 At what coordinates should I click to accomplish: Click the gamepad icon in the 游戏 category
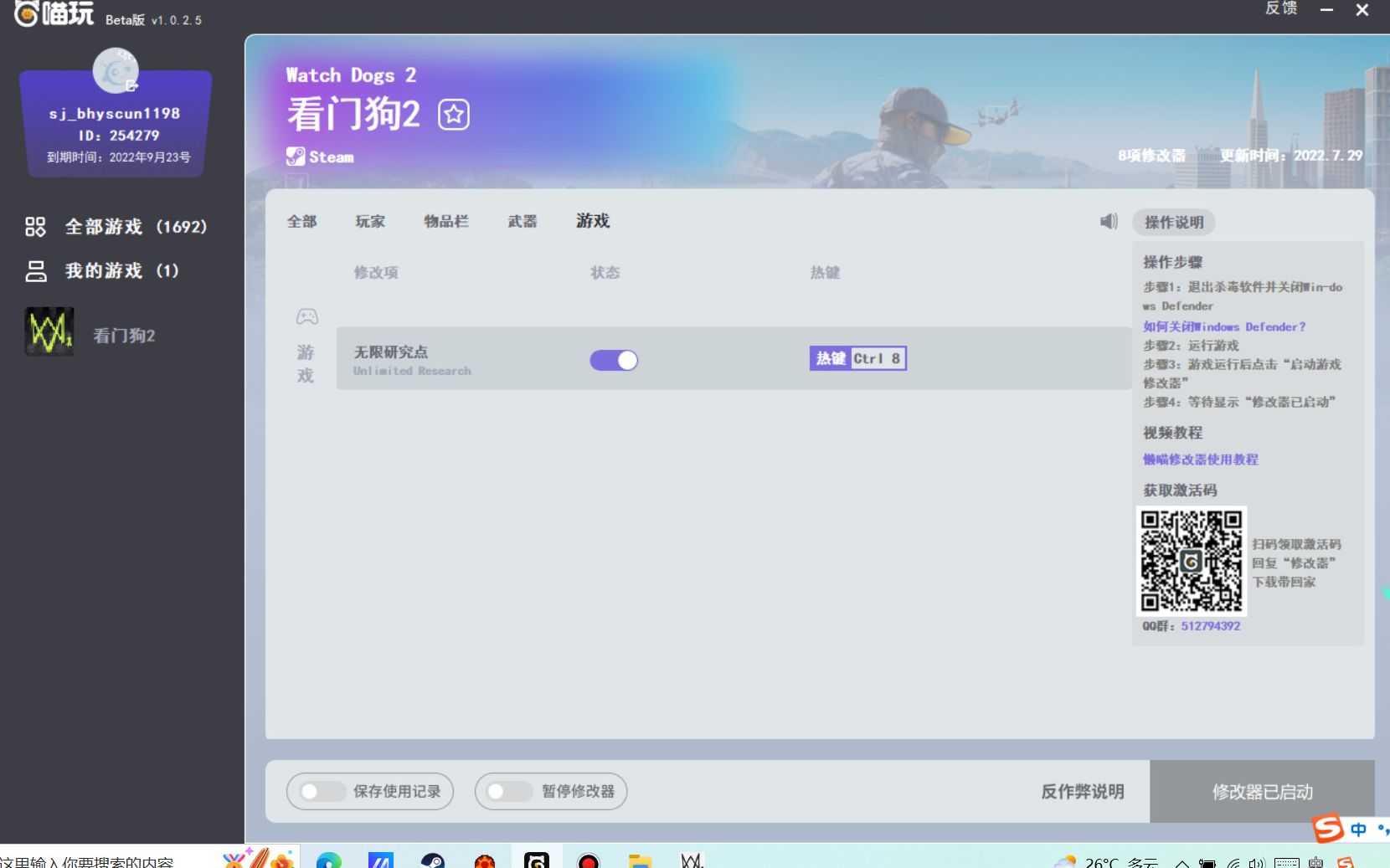307,316
